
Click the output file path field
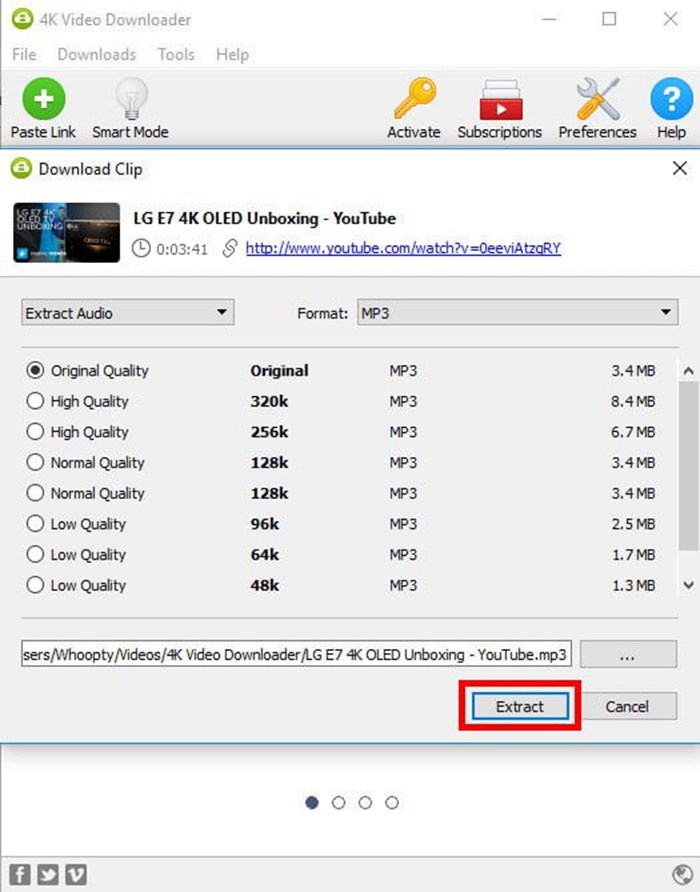pyautogui.click(x=297, y=654)
